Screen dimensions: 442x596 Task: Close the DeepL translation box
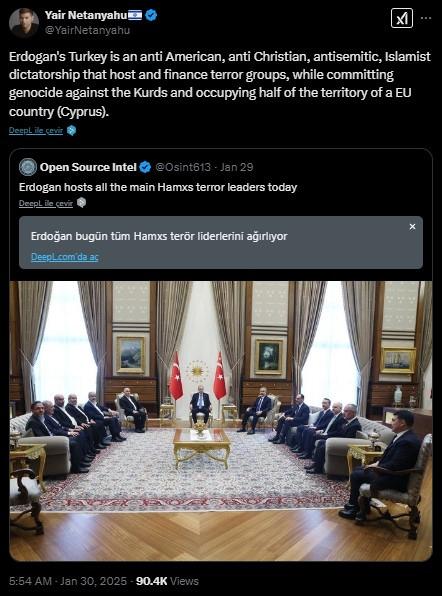click(x=412, y=227)
